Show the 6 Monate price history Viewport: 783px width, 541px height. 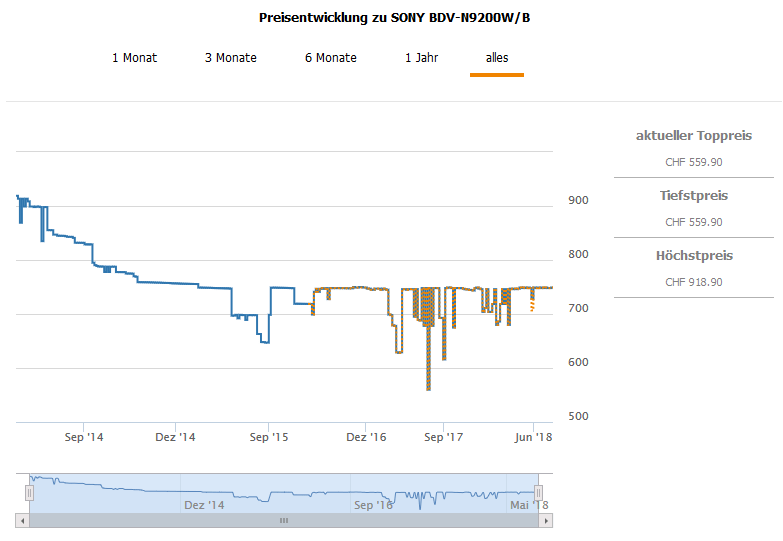coord(330,58)
